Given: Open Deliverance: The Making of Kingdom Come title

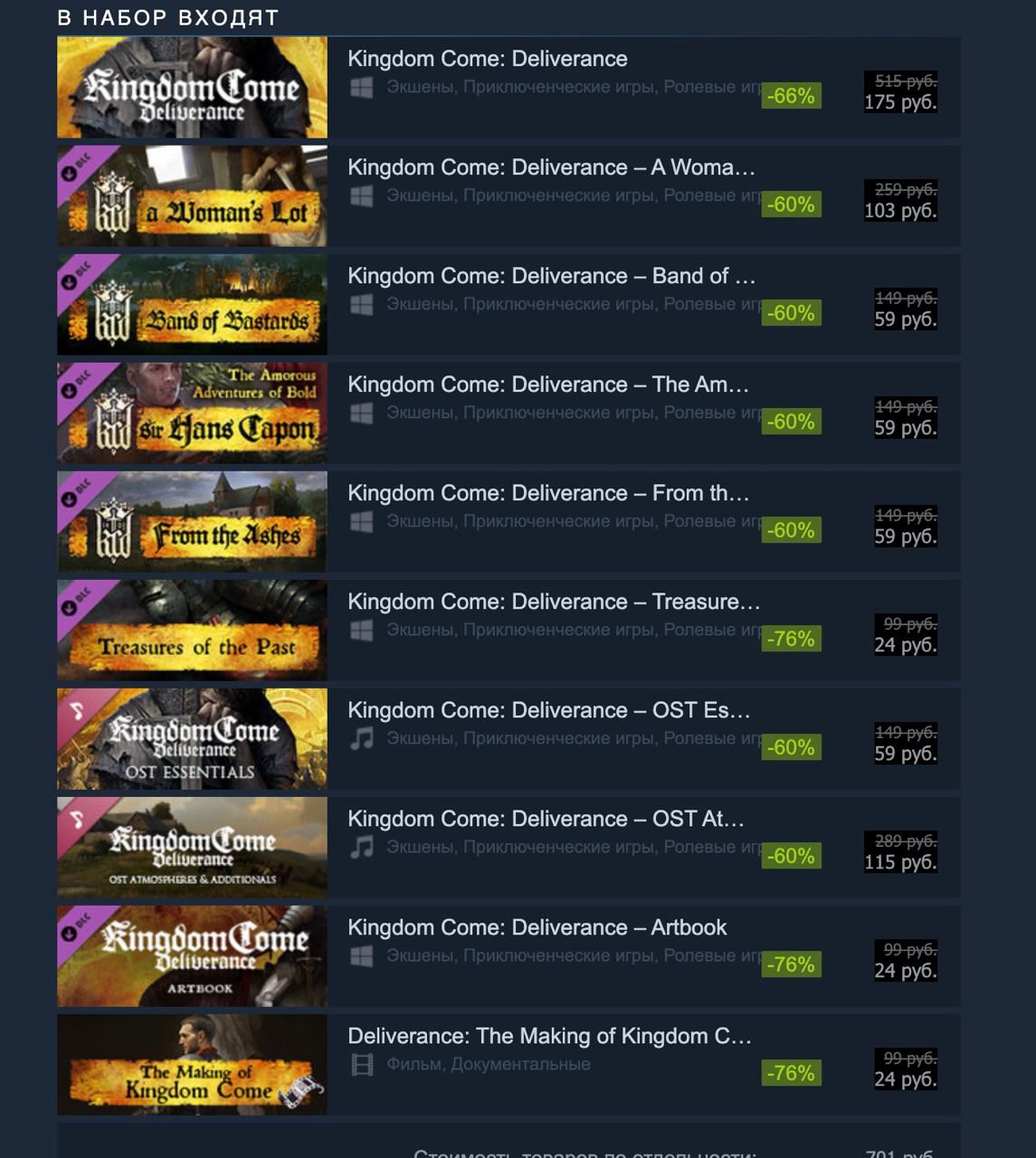Looking at the screenshot, I should pos(549,1036).
